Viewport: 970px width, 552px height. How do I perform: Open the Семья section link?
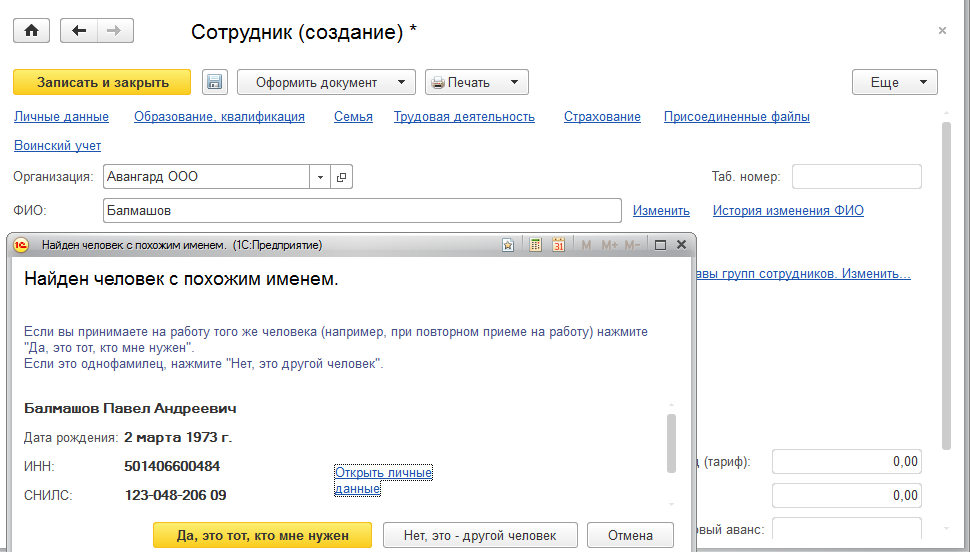pyautogui.click(x=353, y=117)
